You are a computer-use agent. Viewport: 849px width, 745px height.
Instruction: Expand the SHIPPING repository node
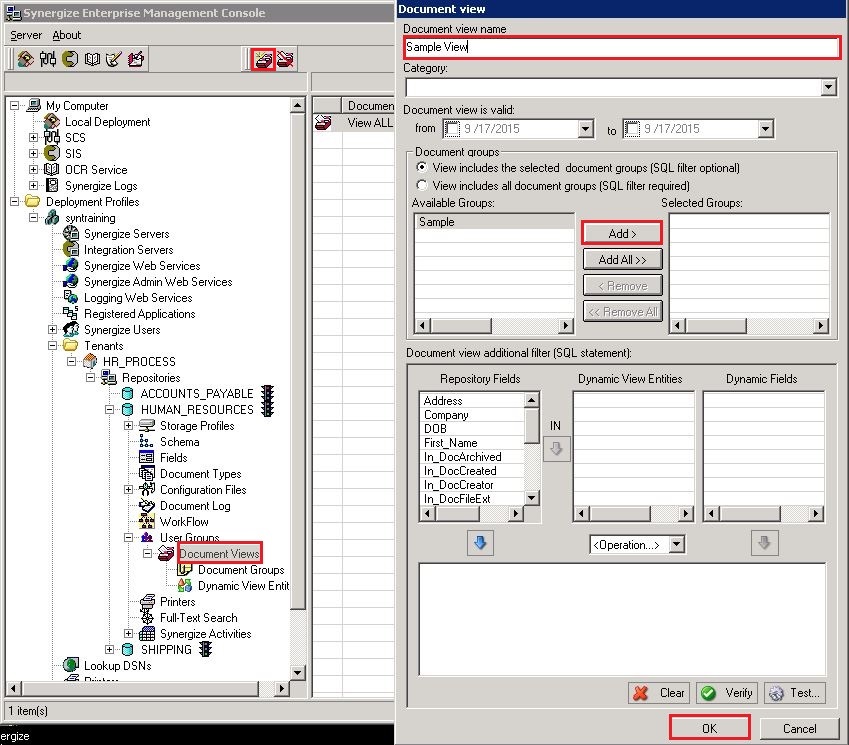tap(109, 649)
